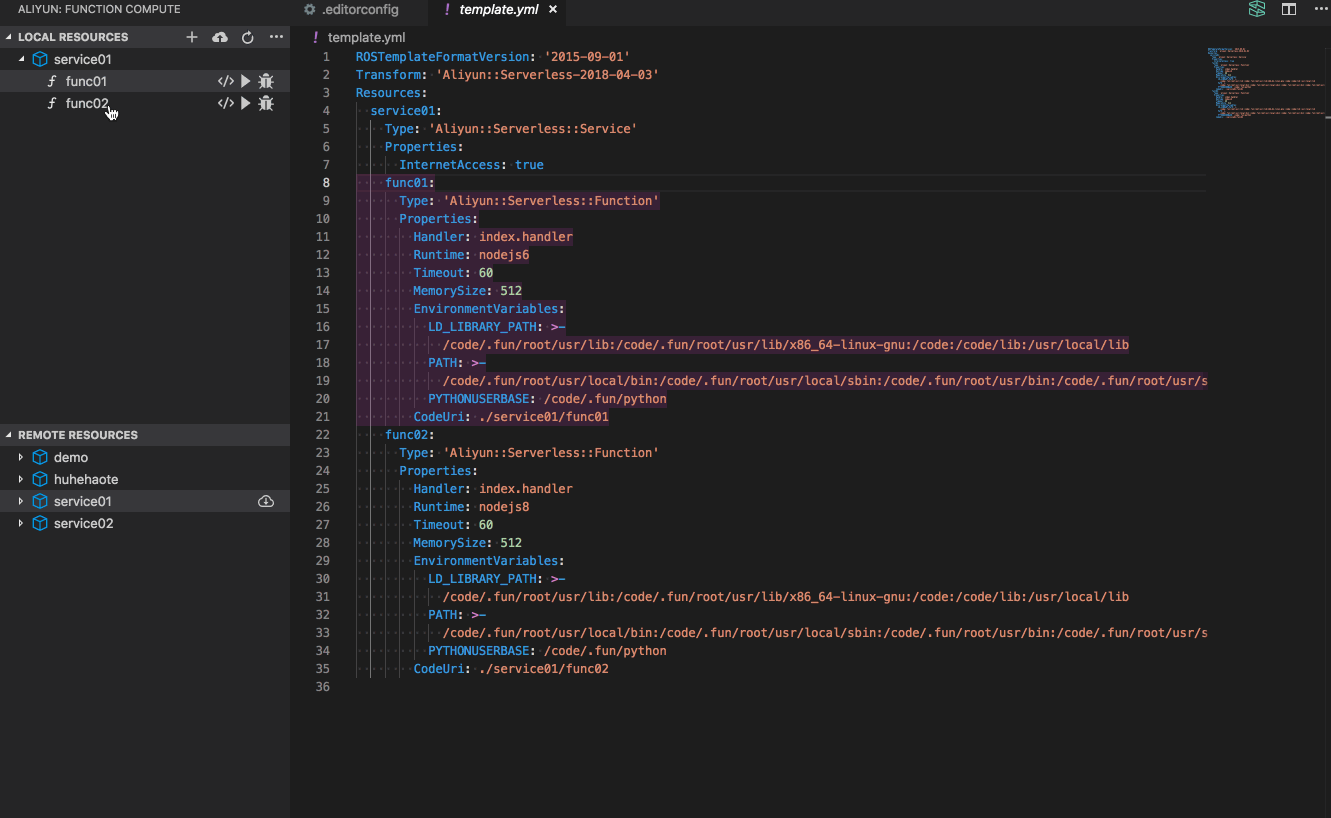Expand the remote demo service

pos(21,457)
